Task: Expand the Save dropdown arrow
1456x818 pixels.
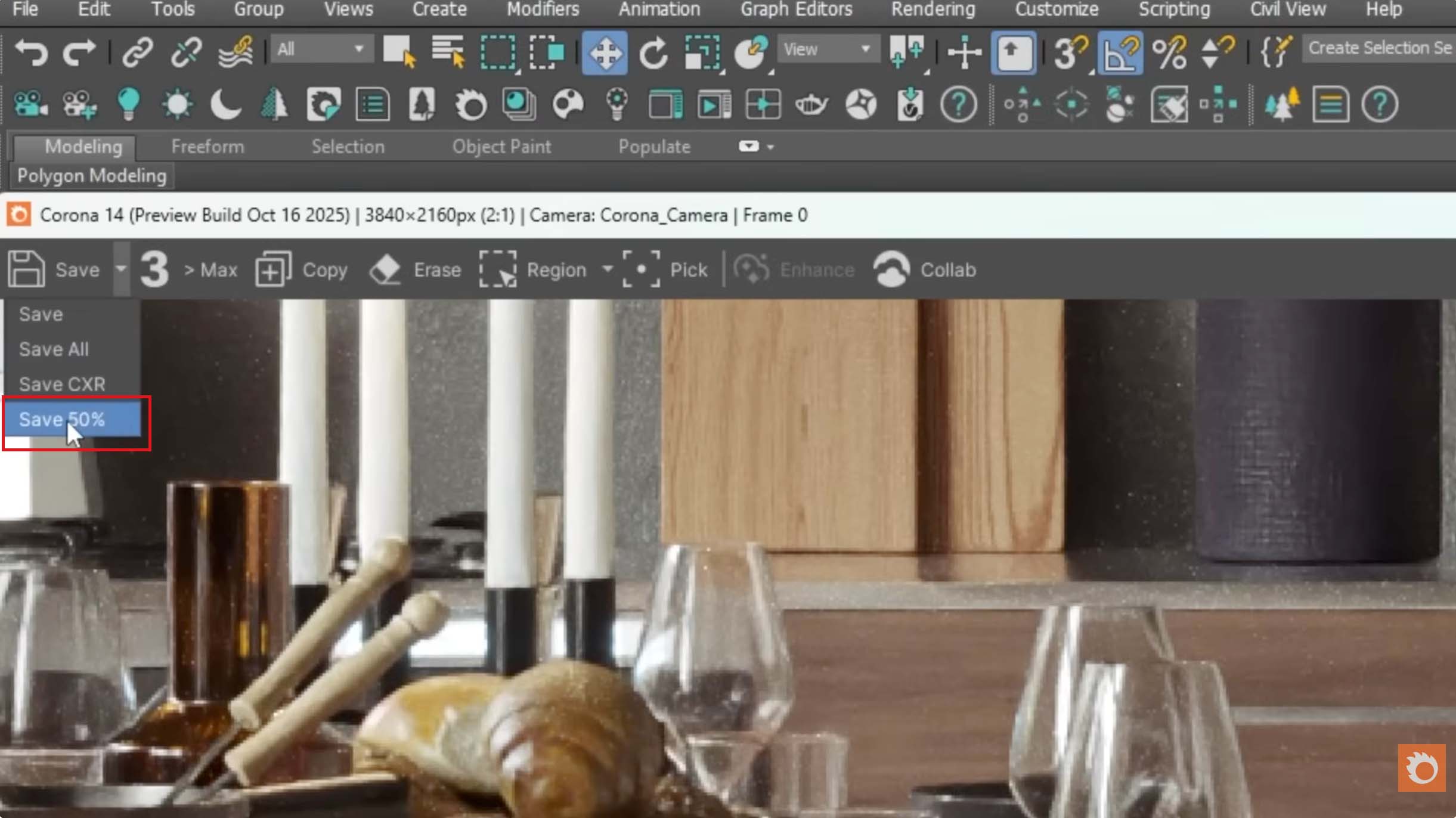Action: pyautogui.click(x=121, y=269)
